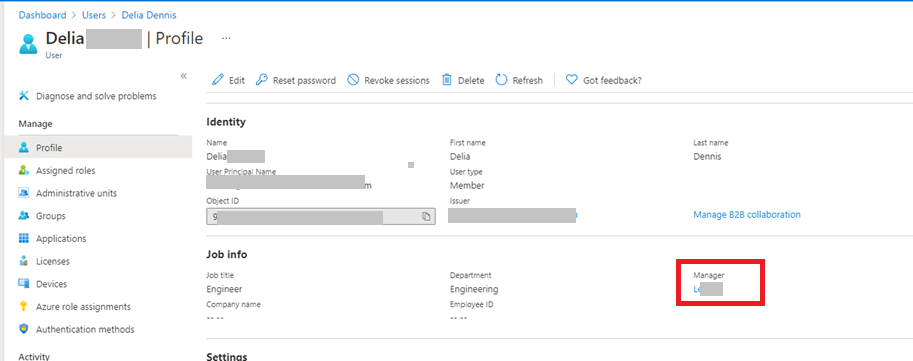Choose Reset password in the toolbar
Viewport: 913px width, 361px height.
305,80
